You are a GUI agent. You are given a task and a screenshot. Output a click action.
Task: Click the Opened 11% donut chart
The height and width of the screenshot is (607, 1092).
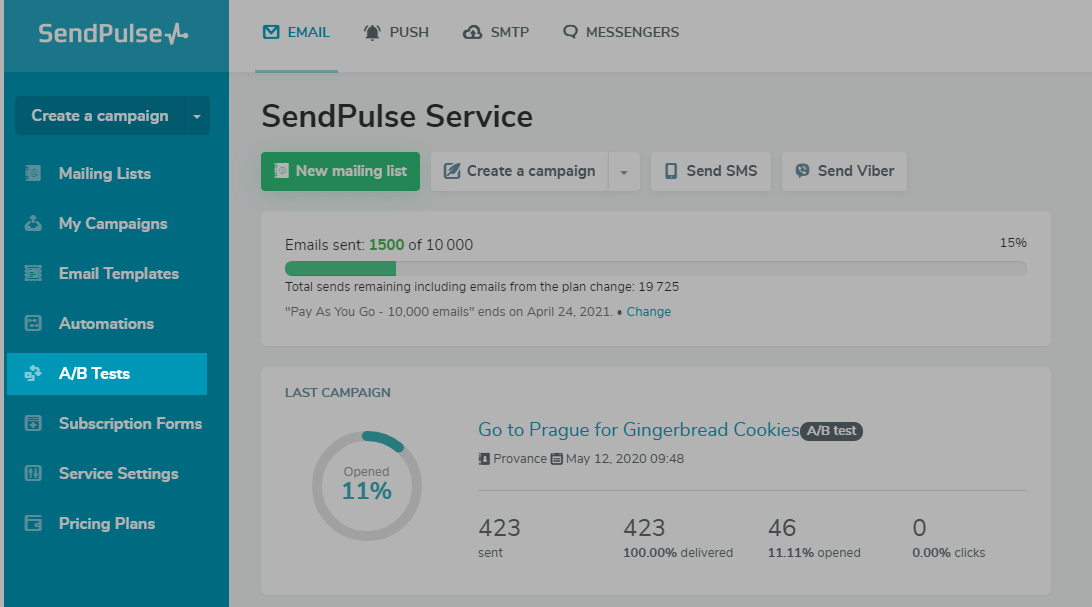click(x=367, y=486)
